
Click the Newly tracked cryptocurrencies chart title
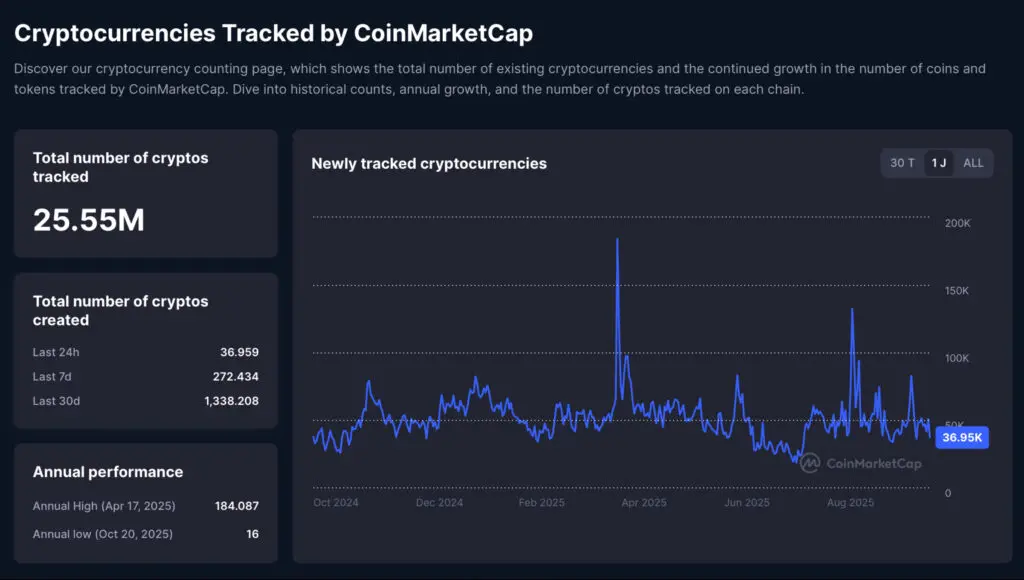[430, 164]
